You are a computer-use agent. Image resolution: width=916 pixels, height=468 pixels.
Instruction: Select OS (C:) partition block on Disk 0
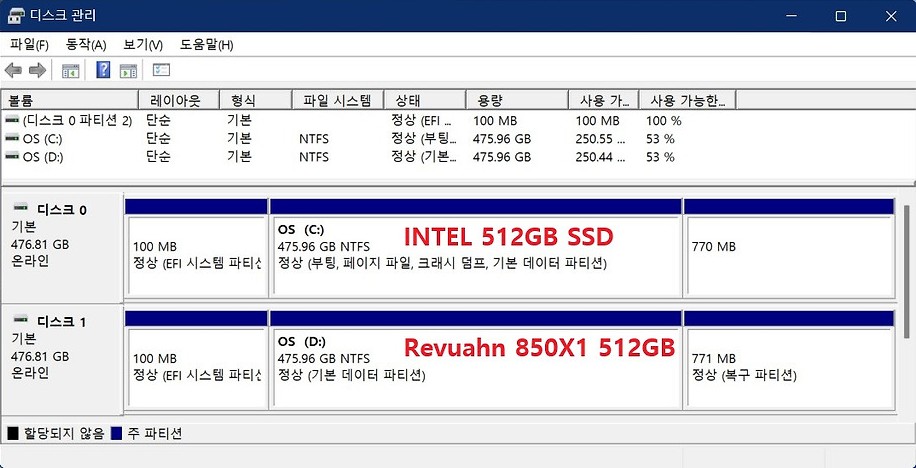click(476, 248)
